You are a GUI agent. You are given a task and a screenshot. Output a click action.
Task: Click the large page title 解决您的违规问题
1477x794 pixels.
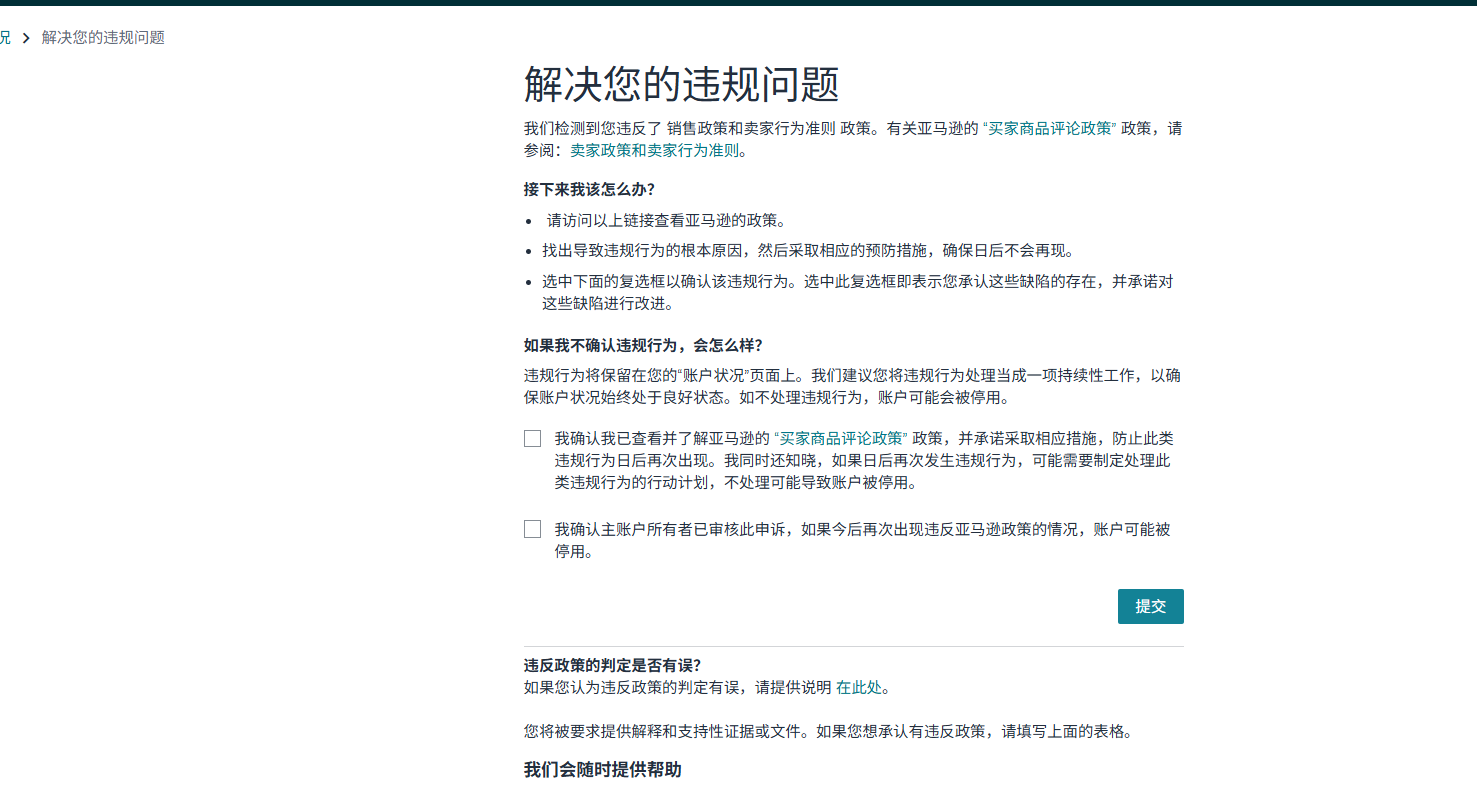681,85
